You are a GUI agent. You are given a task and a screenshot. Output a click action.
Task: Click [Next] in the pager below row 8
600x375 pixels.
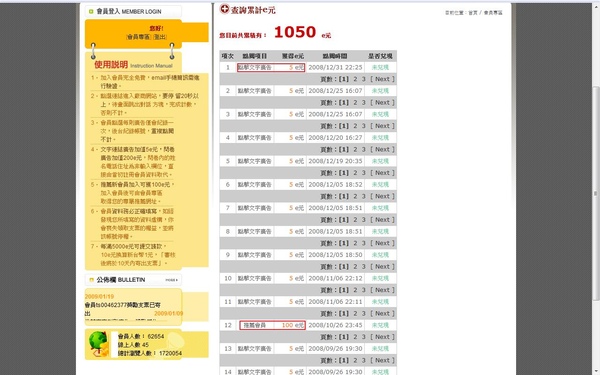click(382, 243)
